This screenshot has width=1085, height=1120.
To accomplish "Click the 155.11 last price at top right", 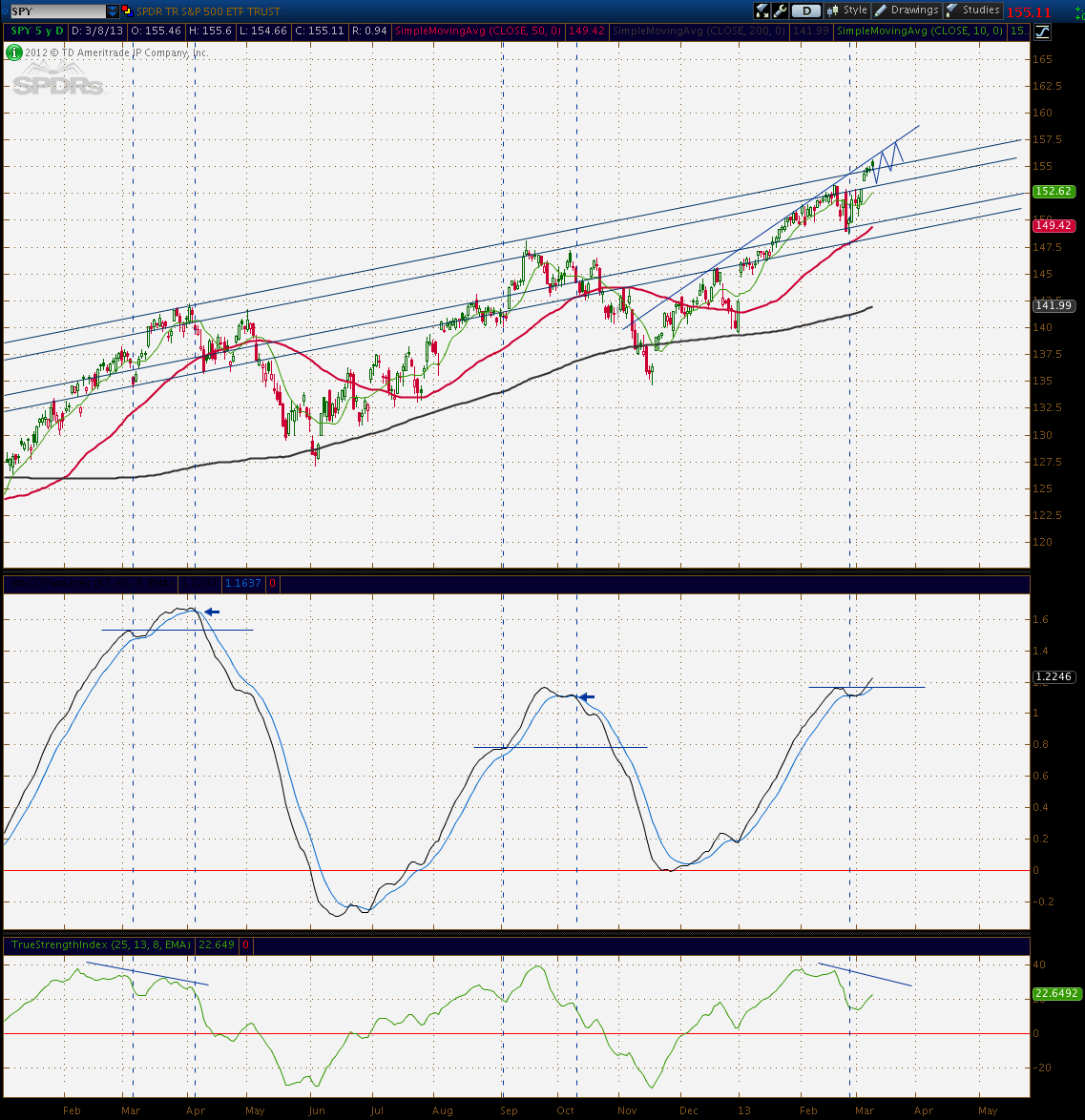I will click(1029, 12).
